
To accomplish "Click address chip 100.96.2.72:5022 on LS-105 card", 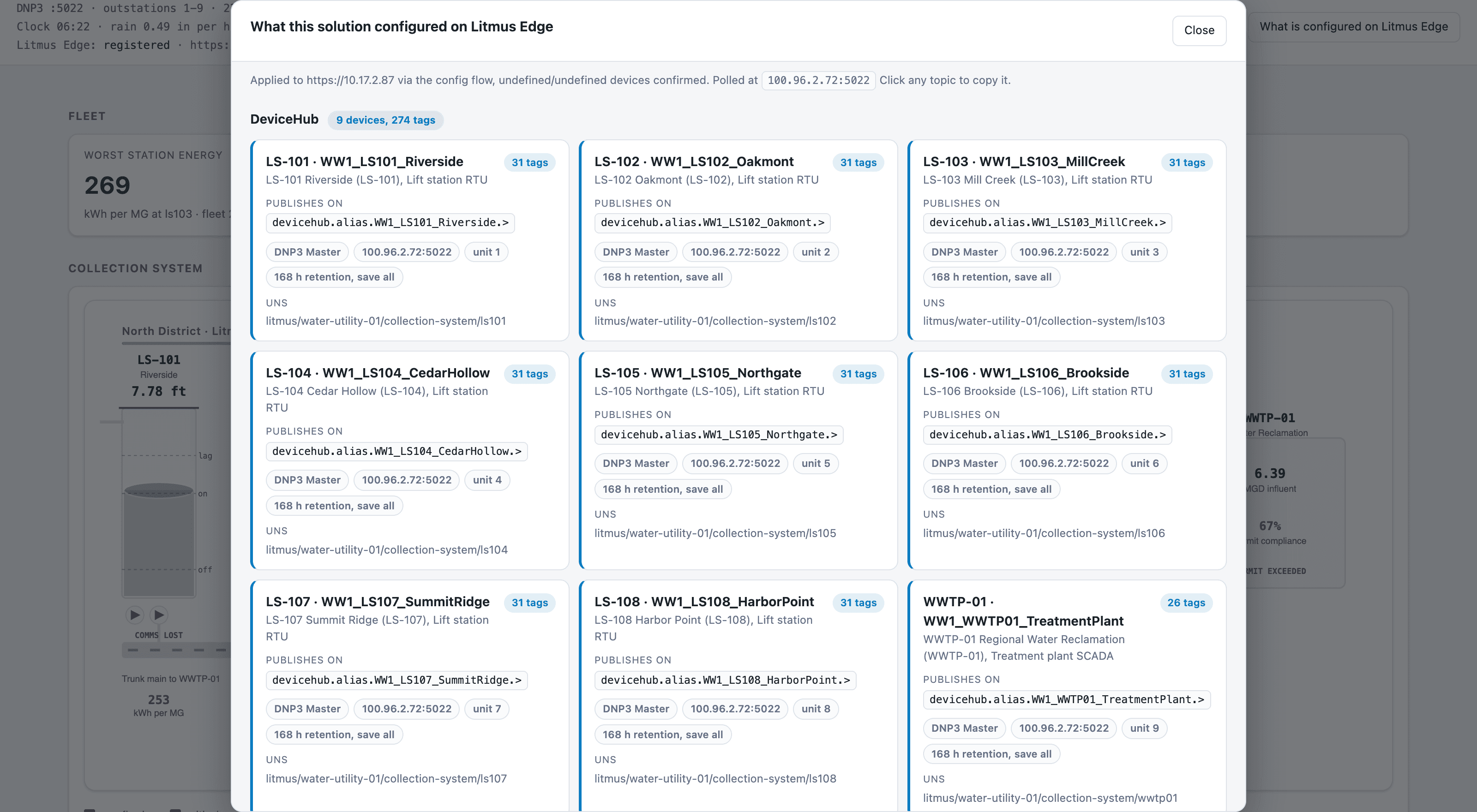I will coord(734,463).
